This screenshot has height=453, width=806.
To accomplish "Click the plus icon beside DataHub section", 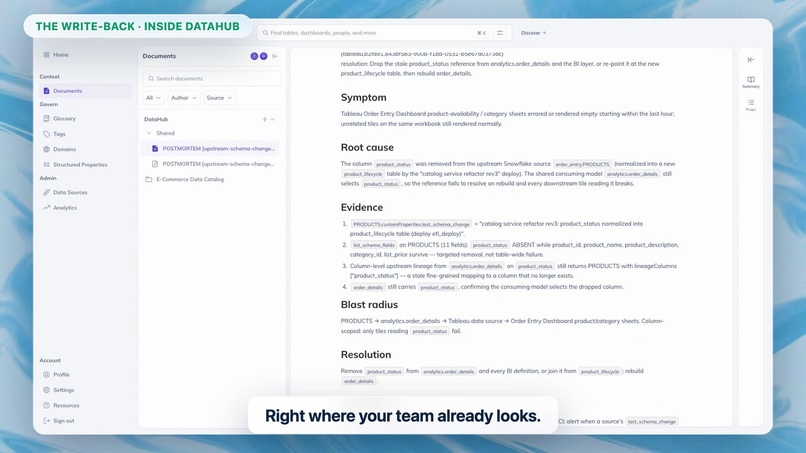I will coord(265,119).
